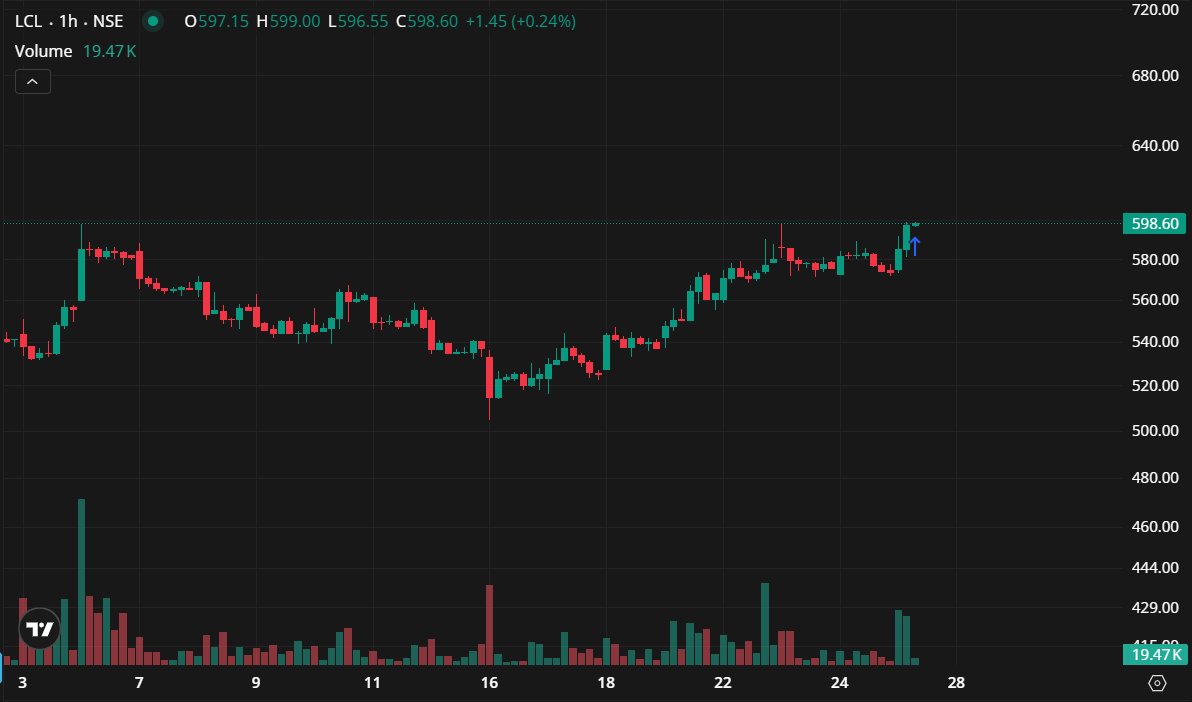
Task: Click the tall red volume bar at date 16
Action: (x=490, y=624)
